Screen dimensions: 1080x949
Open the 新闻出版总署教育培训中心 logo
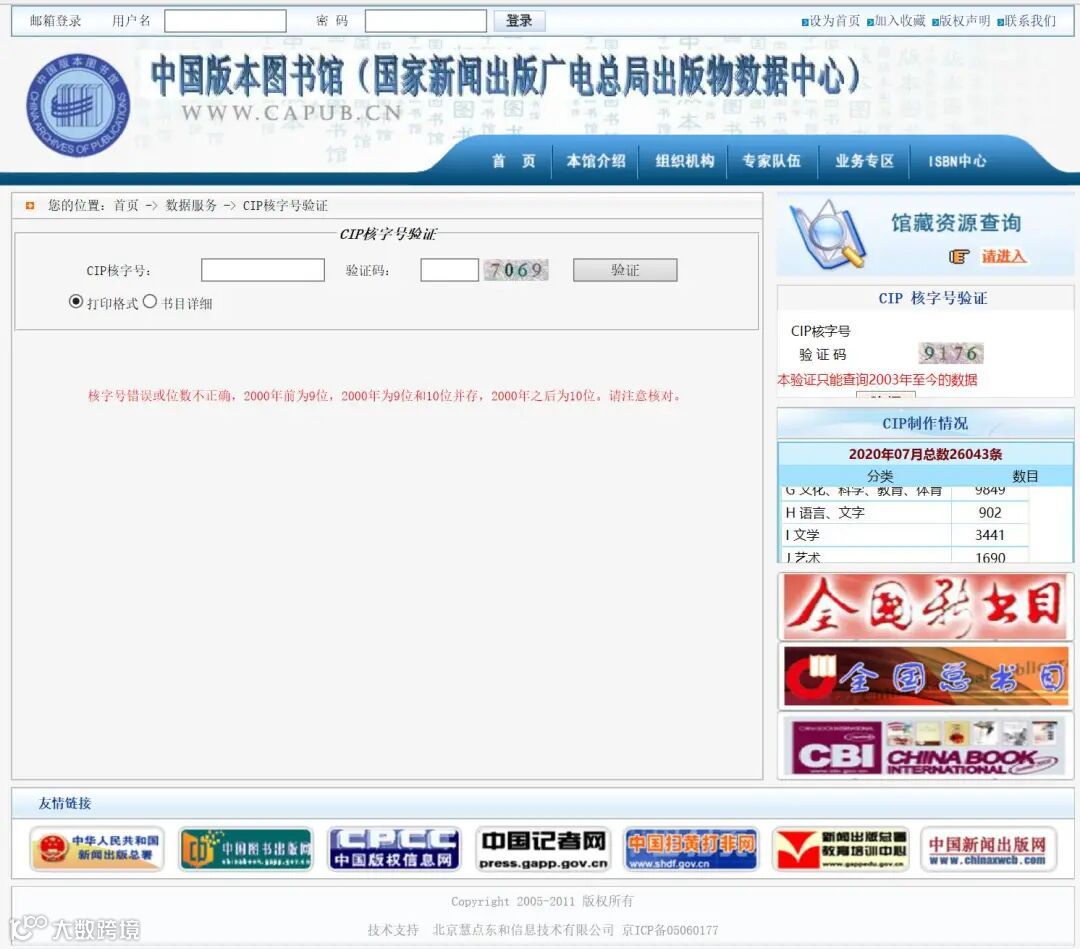click(x=840, y=849)
